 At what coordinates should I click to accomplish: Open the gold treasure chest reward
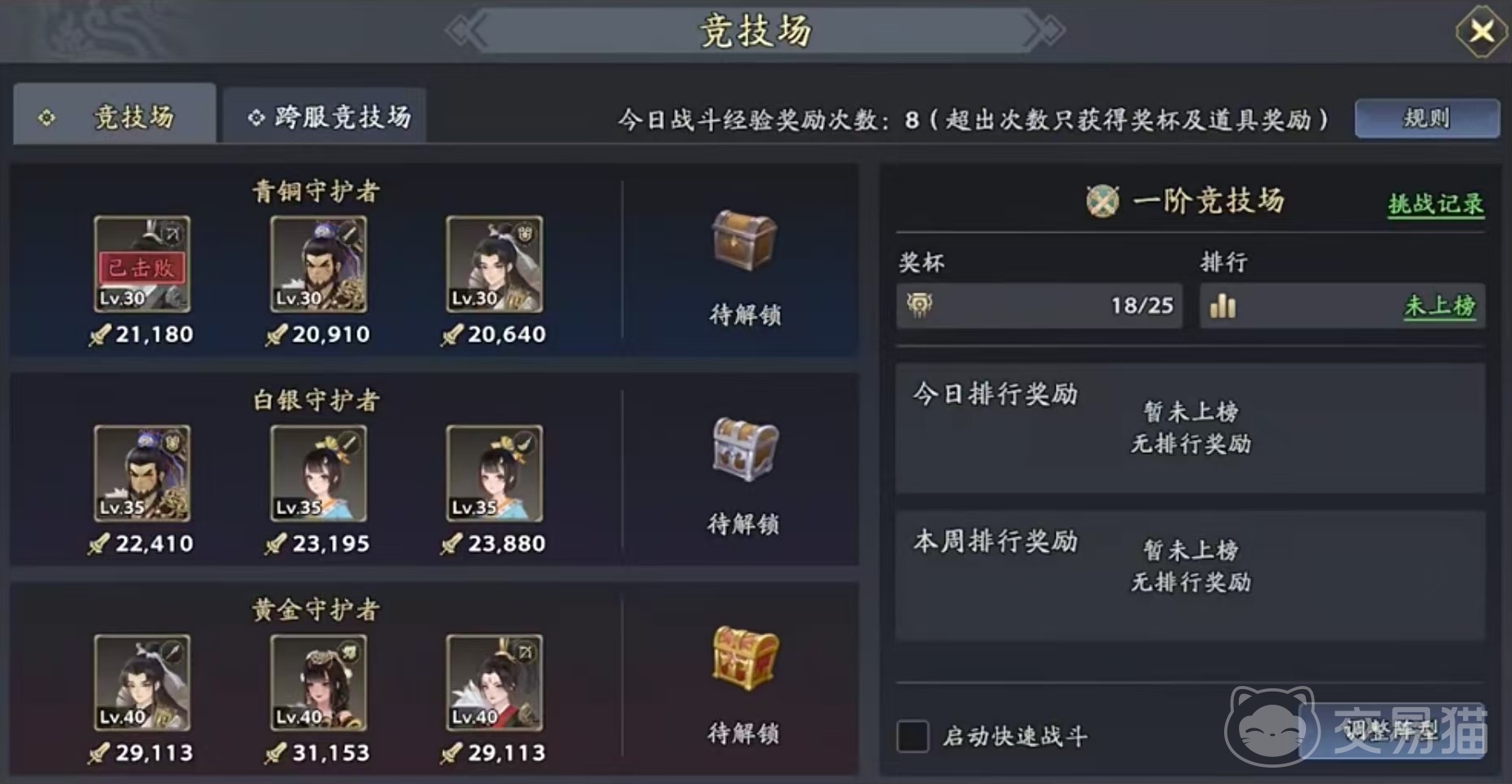coord(744,658)
